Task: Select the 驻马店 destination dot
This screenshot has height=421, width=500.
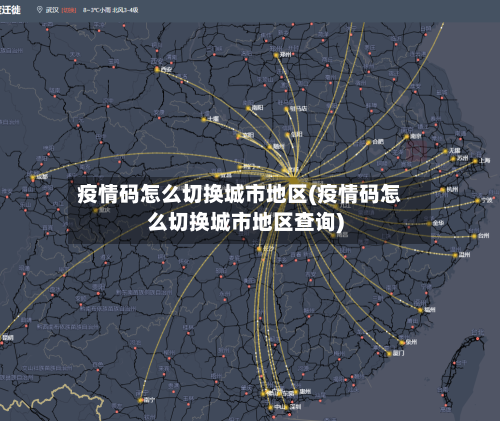Action: pyautogui.click(x=286, y=109)
